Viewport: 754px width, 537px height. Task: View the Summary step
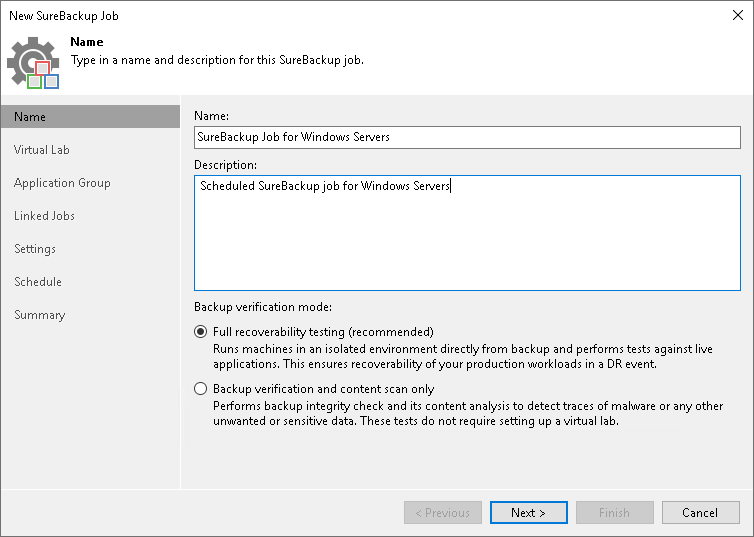pyautogui.click(x=39, y=315)
